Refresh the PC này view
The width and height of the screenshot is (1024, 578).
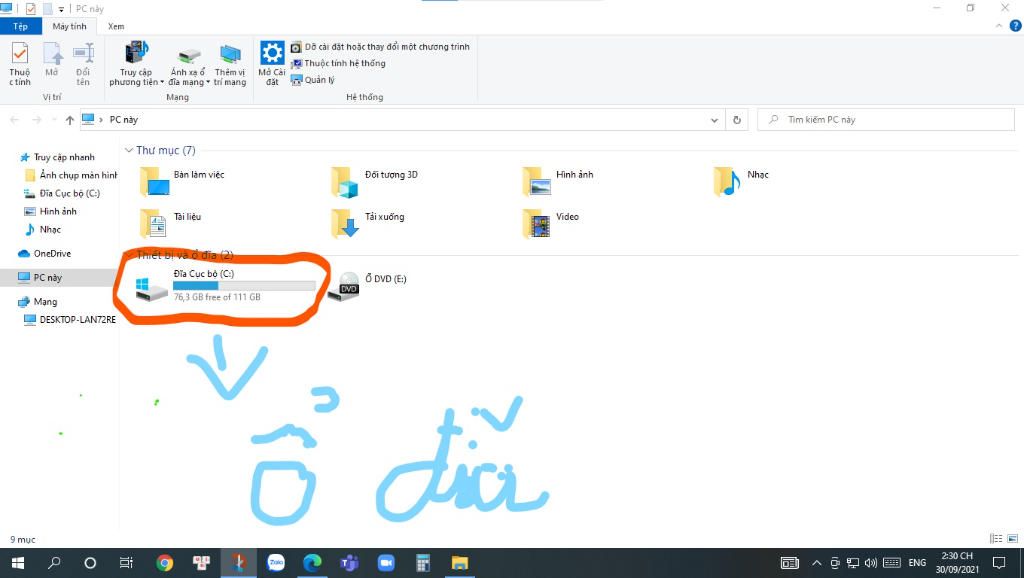(x=737, y=120)
